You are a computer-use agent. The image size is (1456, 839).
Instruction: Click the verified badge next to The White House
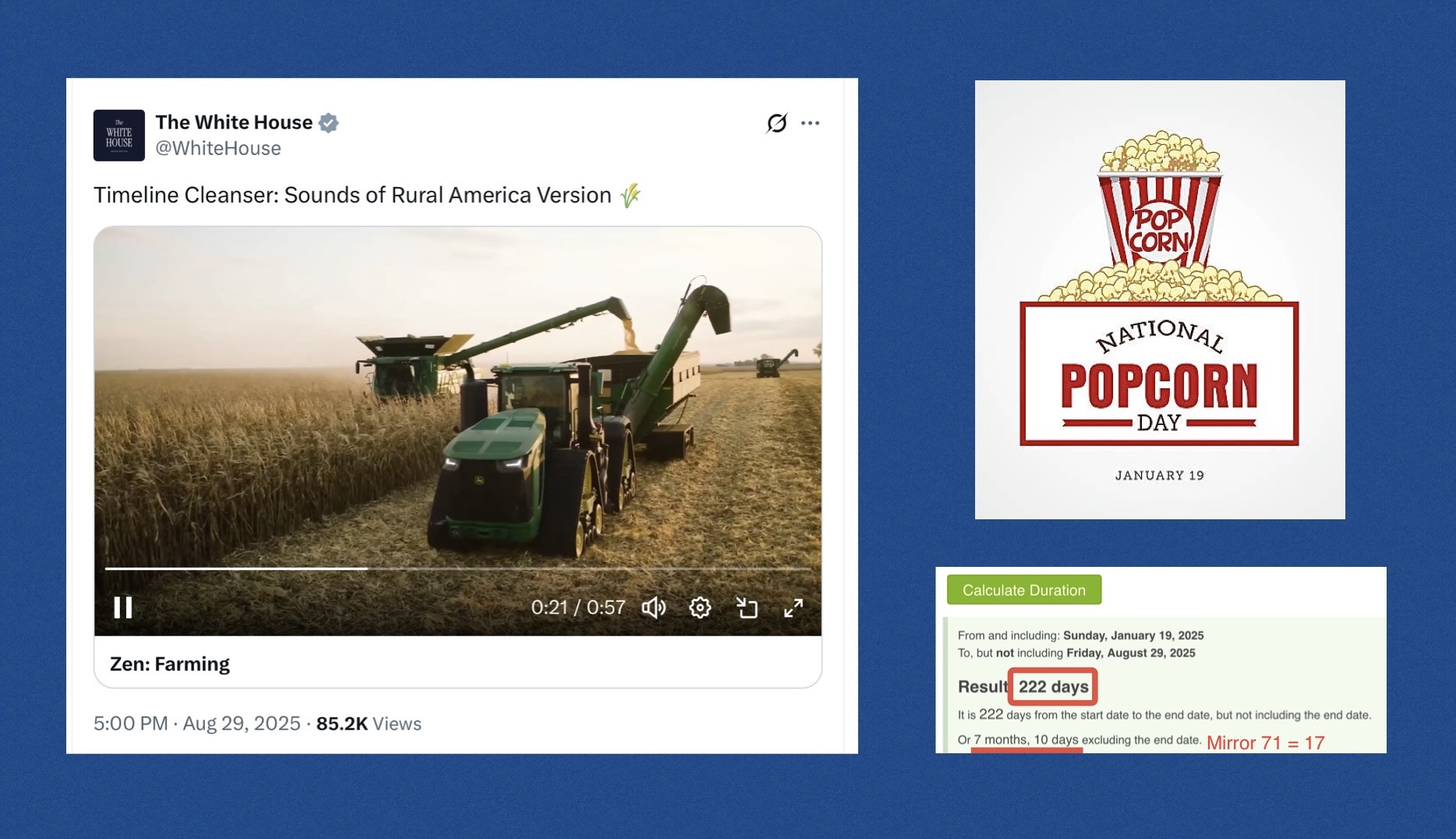pyautogui.click(x=329, y=122)
